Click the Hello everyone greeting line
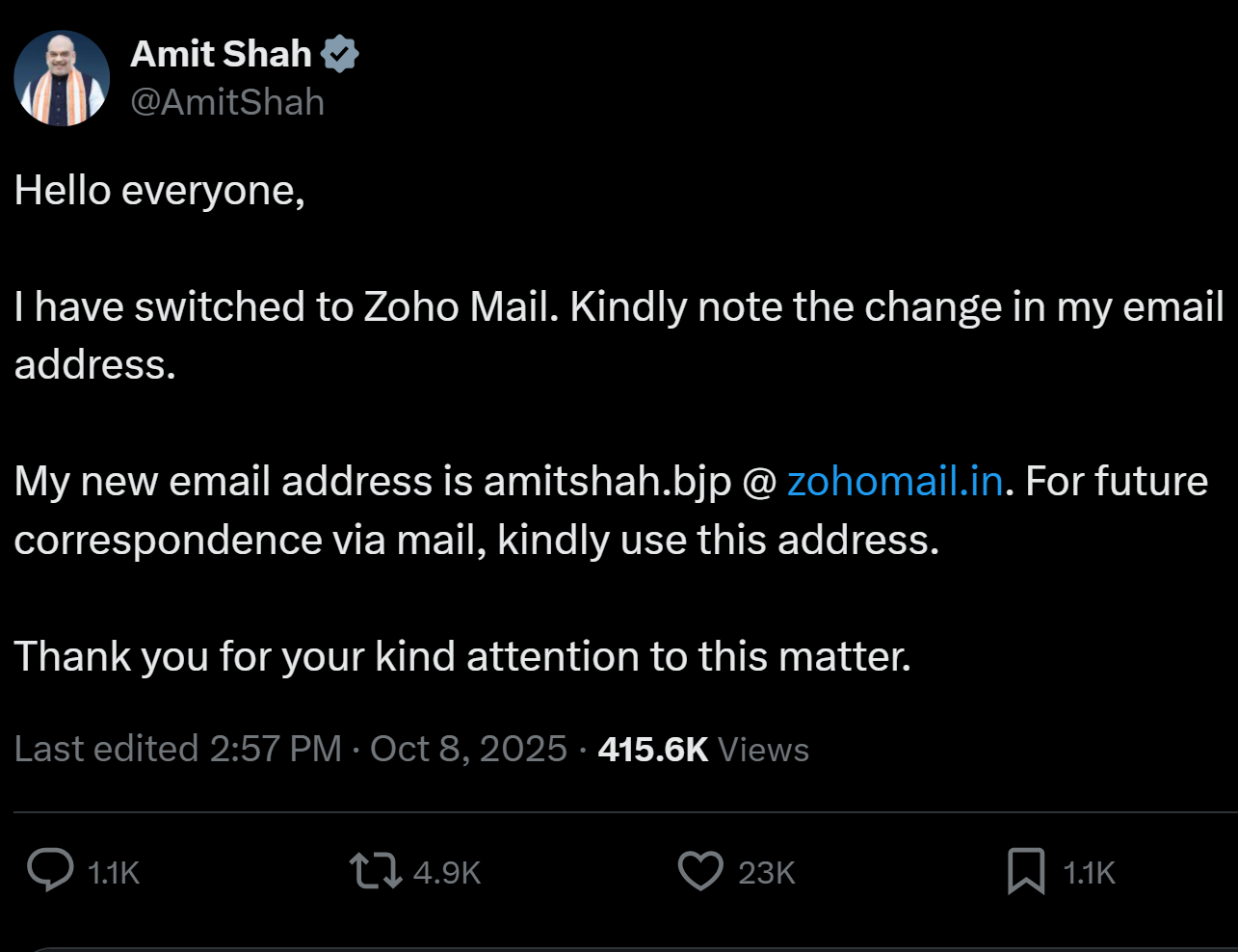 point(160,191)
